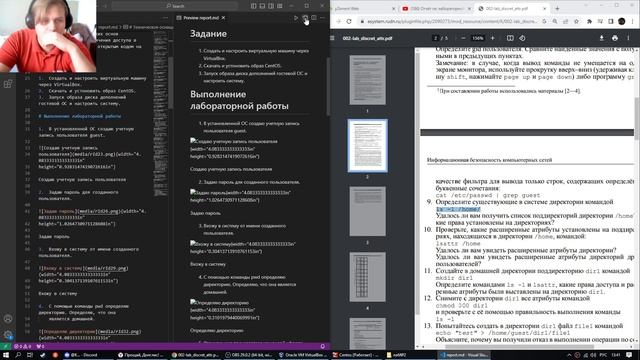The height and width of the screenshot is (360, 640).
Task: Open the browser profile avatar
Action: [622, 21]
